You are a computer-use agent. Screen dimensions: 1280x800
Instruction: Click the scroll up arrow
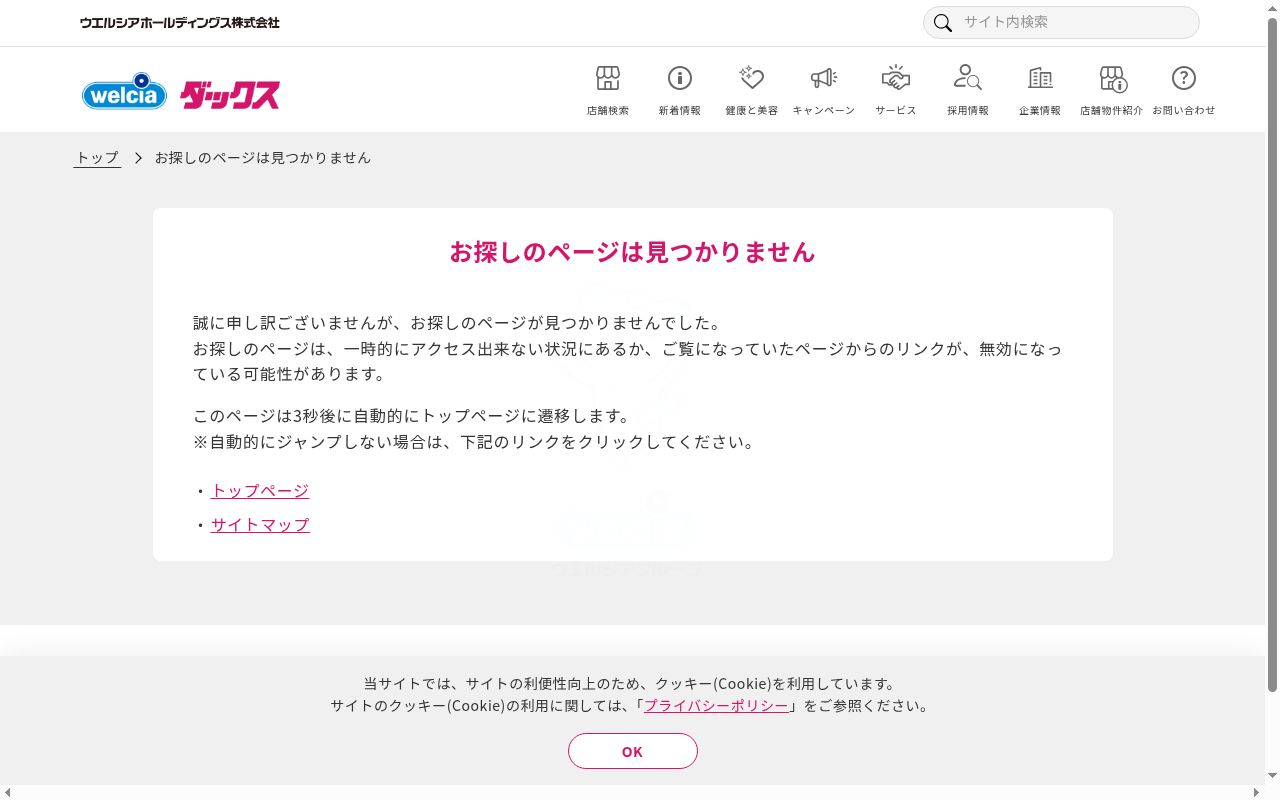[x=1273, y=8]
